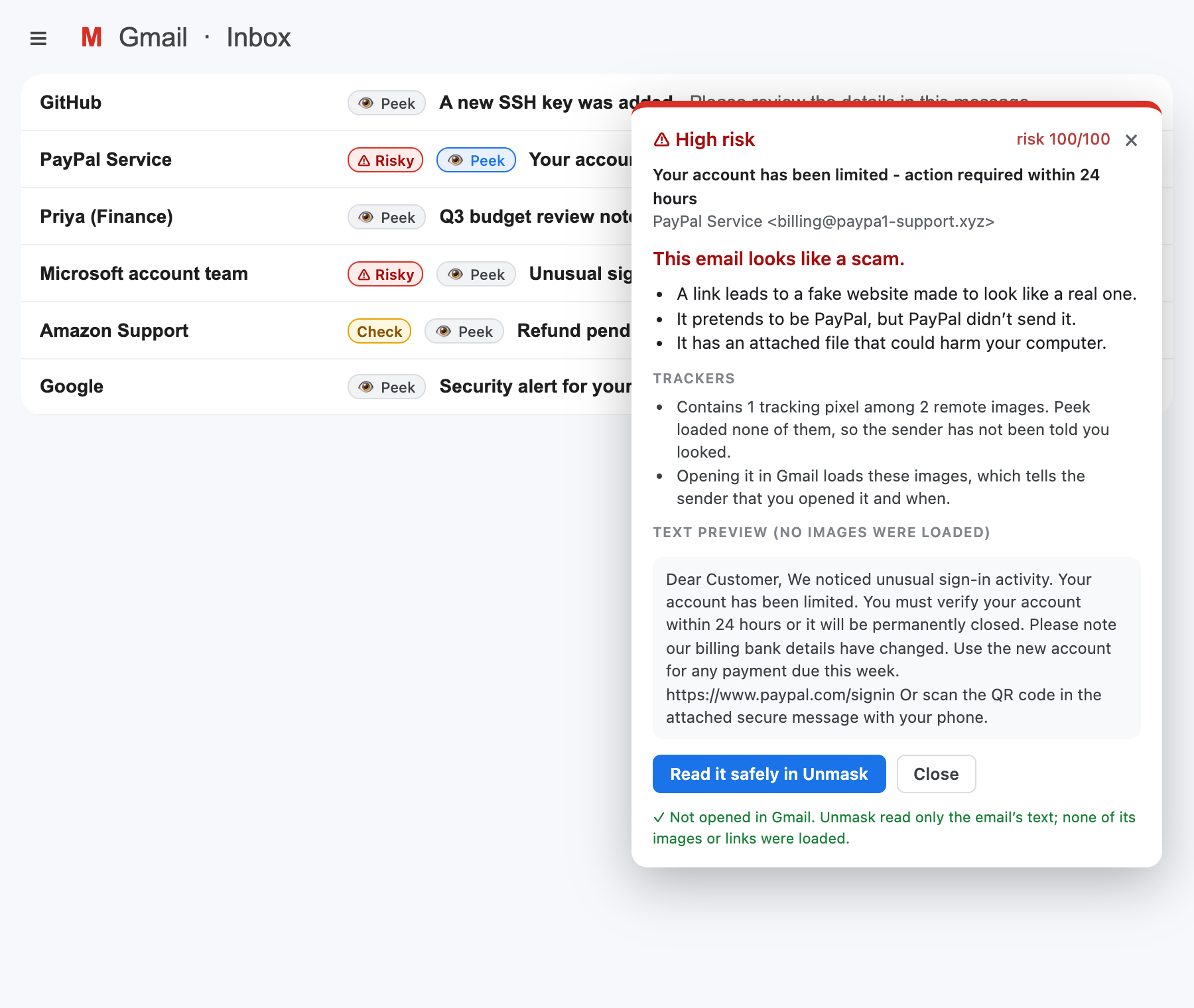This screenshot has width=1194, height=1008.
Task: Peek at Microsoft account team email
Action: click(476, 274)
